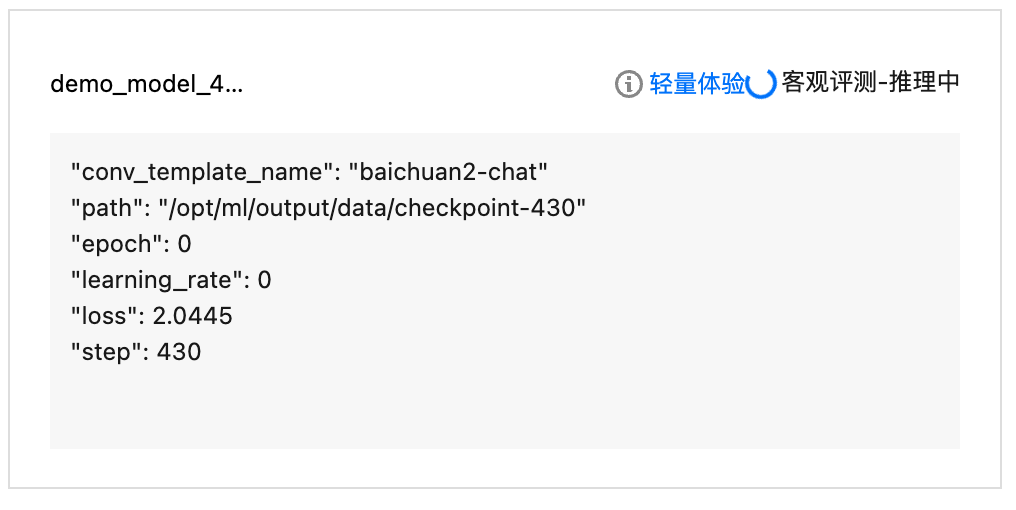Click the epoch value 0
This screenshot has height=510, width=1016.
tap(185, 244)
